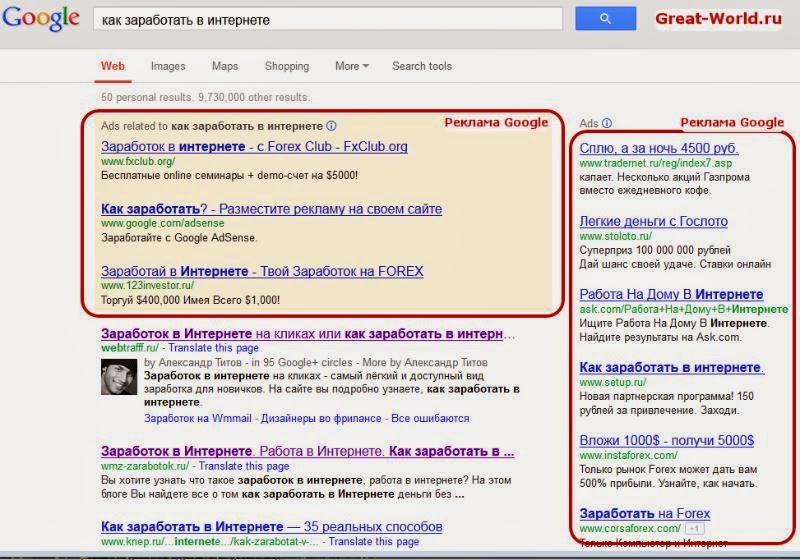The width and height of the screenshot is (800, 560).
Task: Click the www.tradernet.ru/reg/index7.asp URL
Action: coord(656,163)
